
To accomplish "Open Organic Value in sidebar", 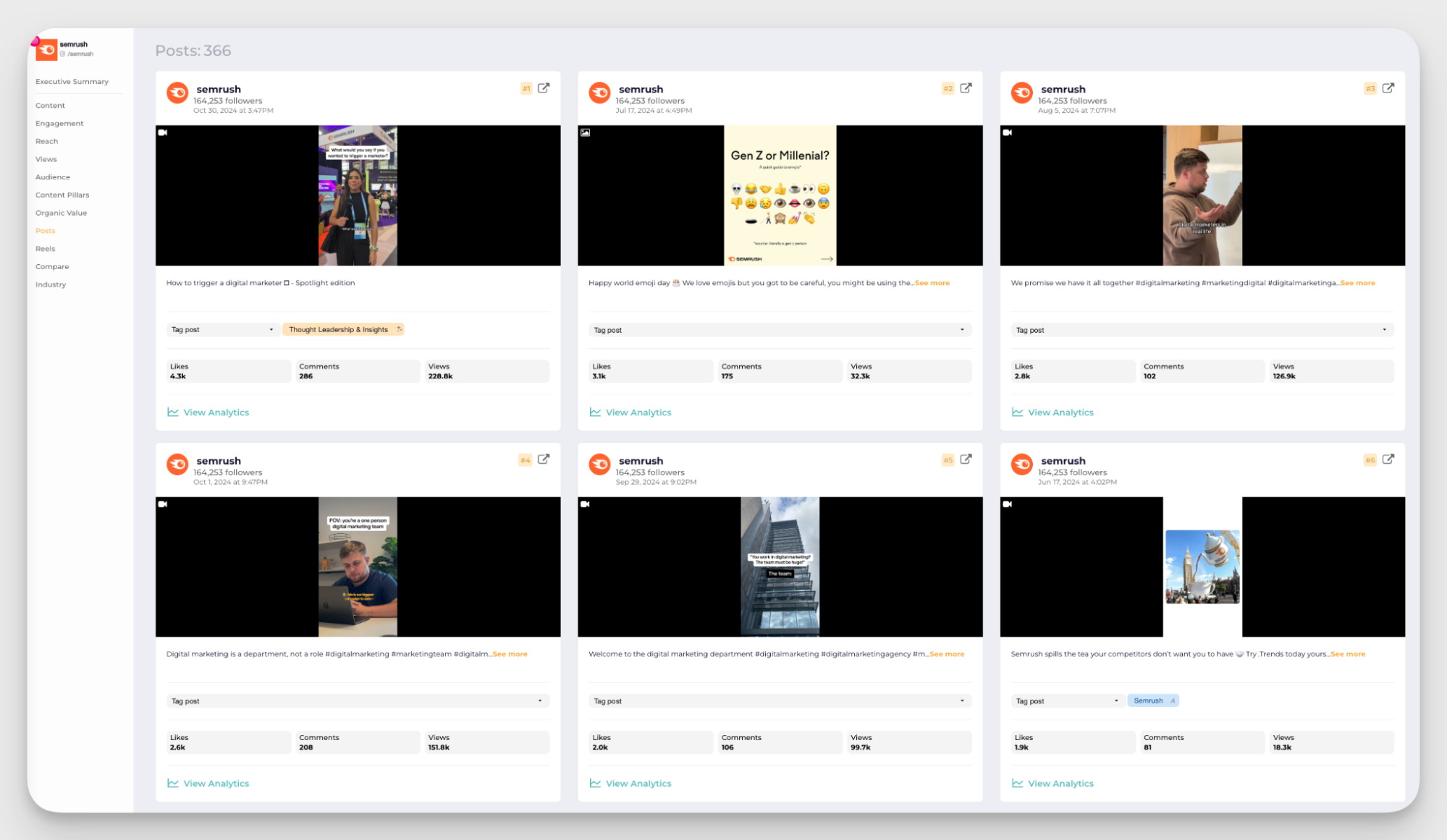I will pyautogui.click(x=61, y=213).
